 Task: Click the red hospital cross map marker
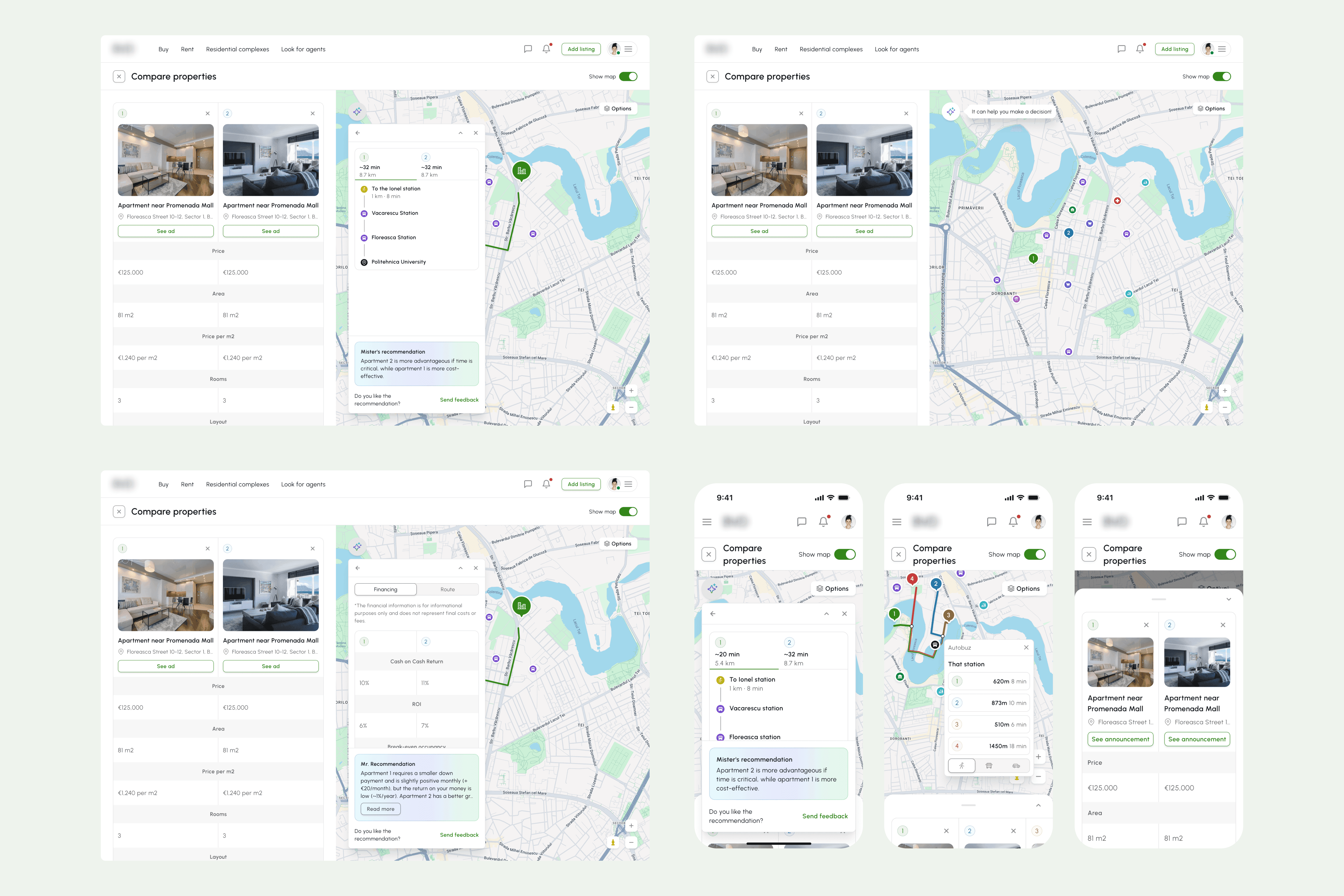(x=1117, y=200)
